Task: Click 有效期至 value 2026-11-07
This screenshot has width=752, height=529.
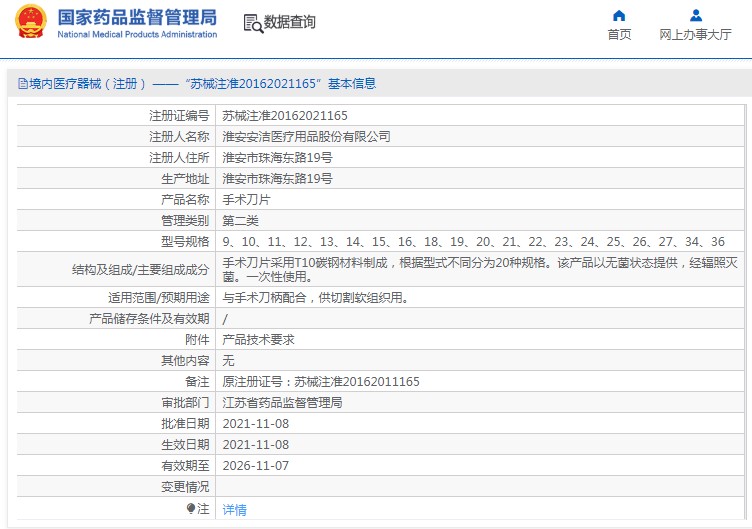Action: pos(256,466)
